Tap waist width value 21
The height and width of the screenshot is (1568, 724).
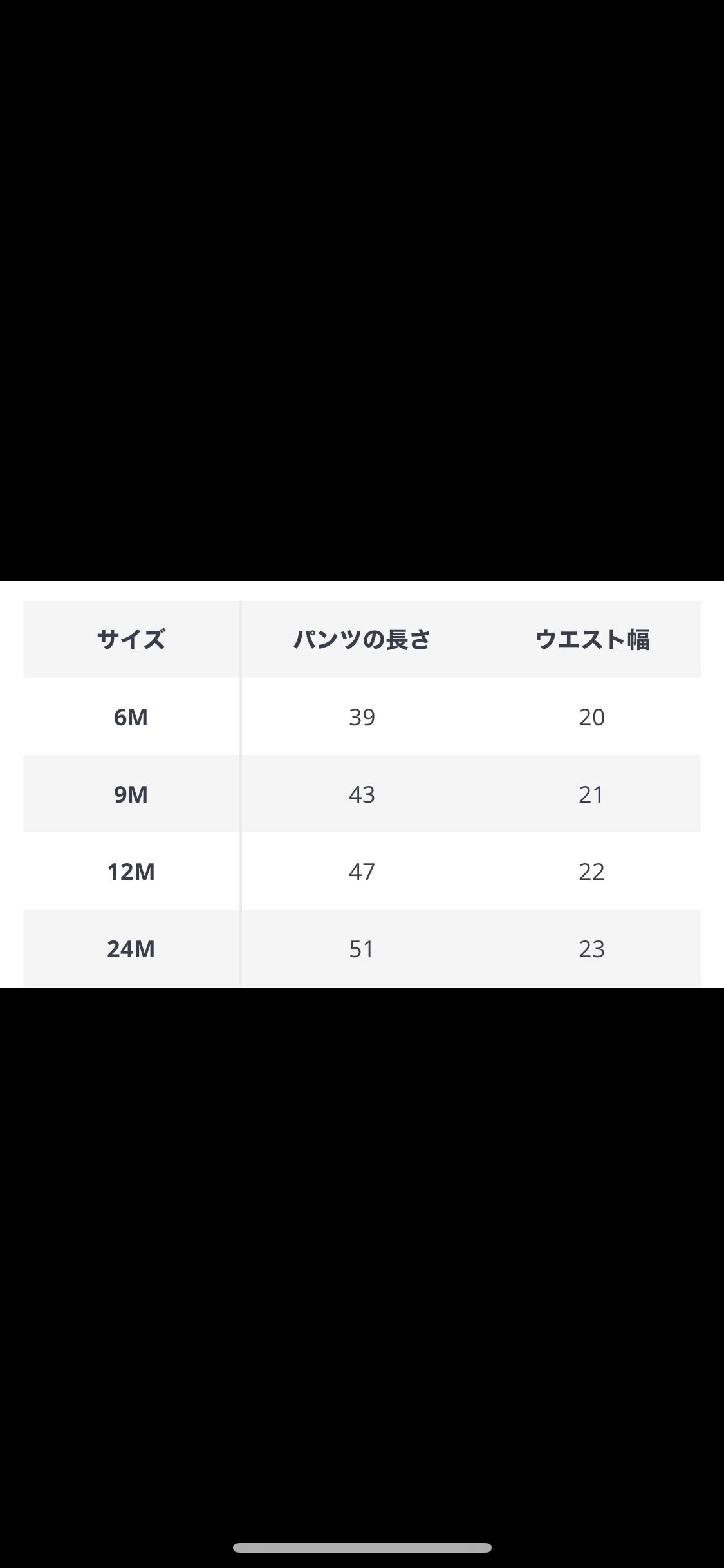(591, 794)
